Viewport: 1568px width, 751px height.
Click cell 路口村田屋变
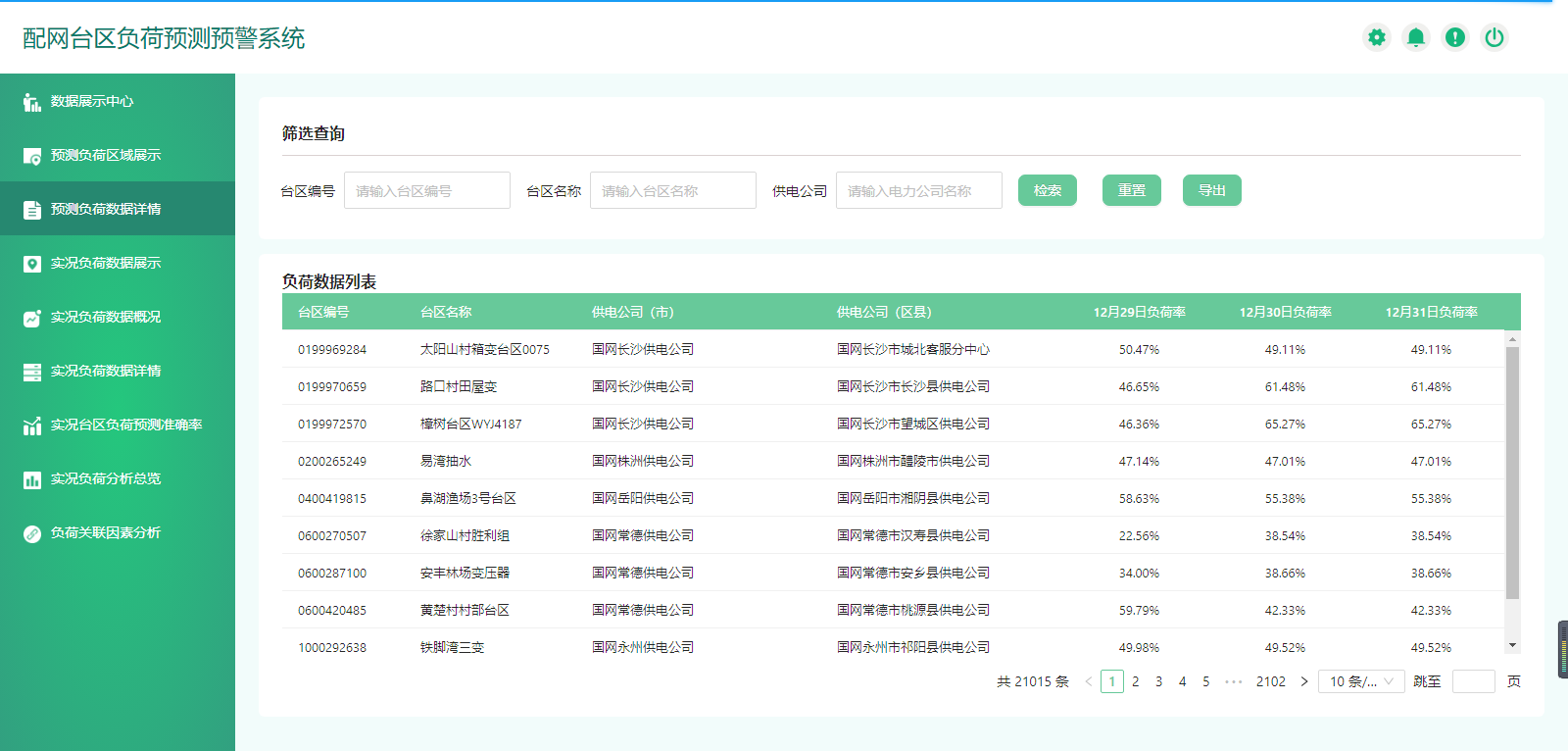(x=459, y=386)
